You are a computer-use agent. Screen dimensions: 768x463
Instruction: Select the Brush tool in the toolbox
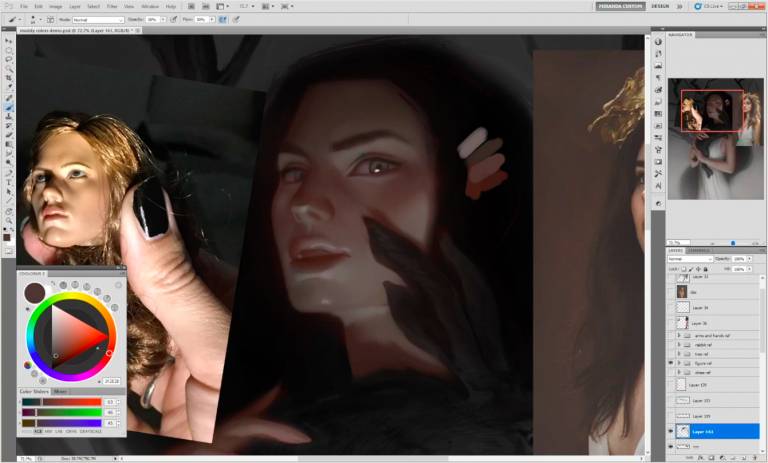pyautogui.click(x=9, y=106)
